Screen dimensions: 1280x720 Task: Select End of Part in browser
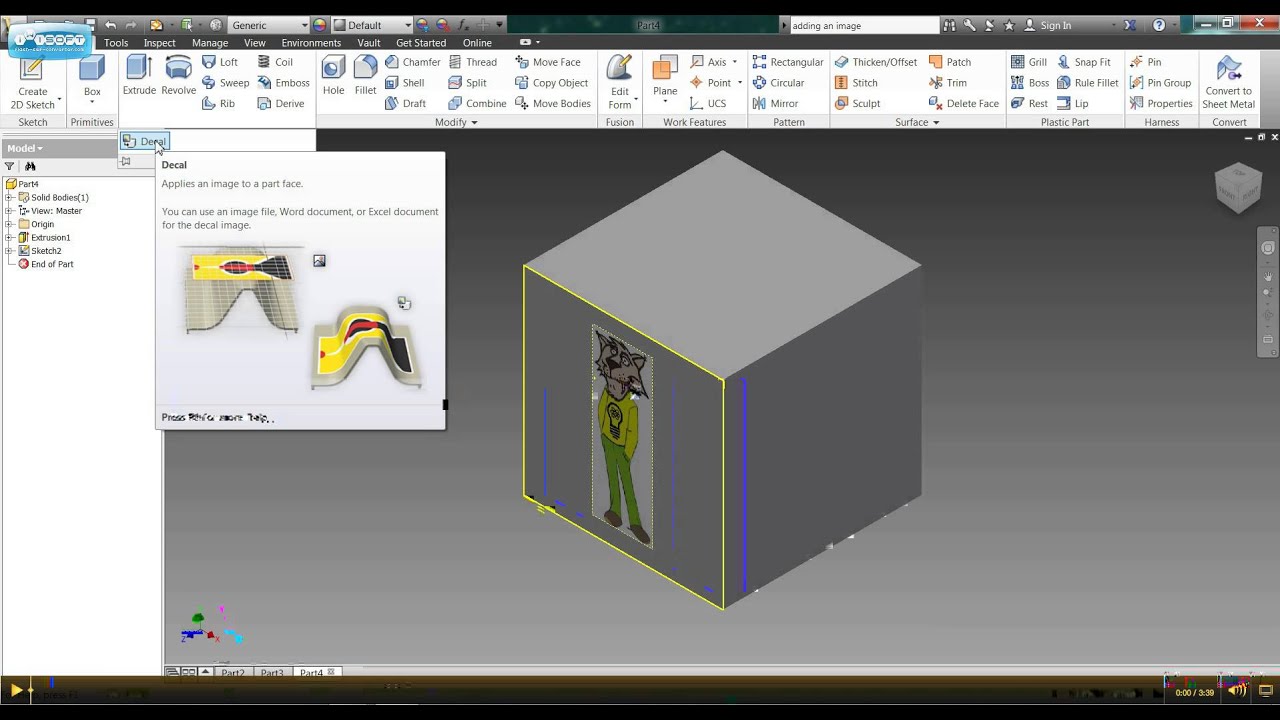(46, 264)
